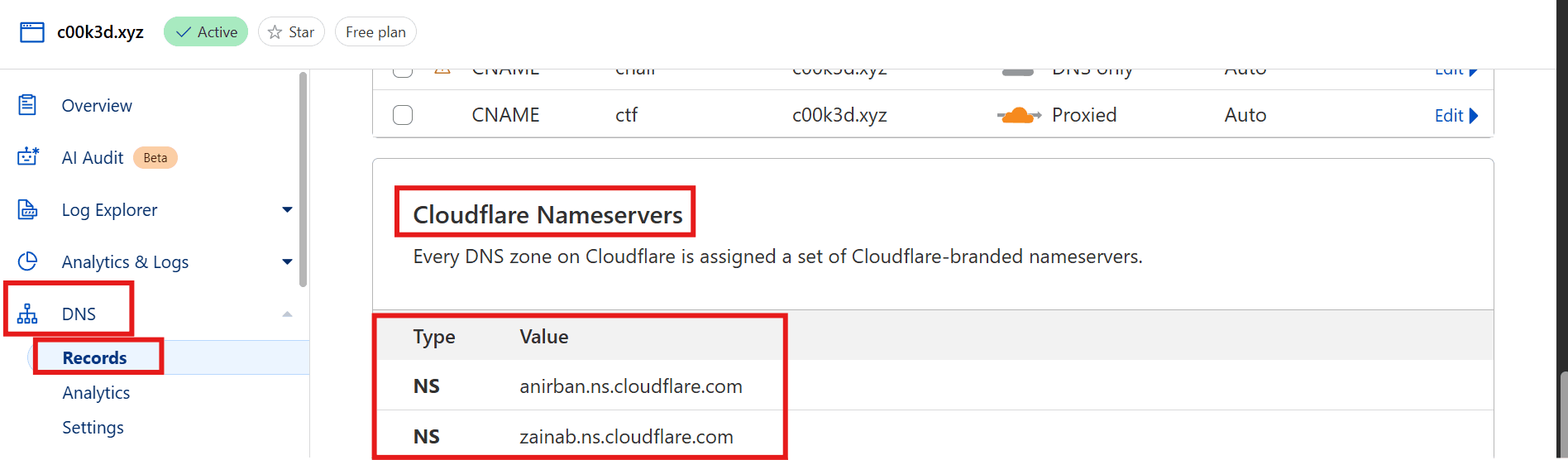Click the DNS network tree icon

(x=28, y=314)
